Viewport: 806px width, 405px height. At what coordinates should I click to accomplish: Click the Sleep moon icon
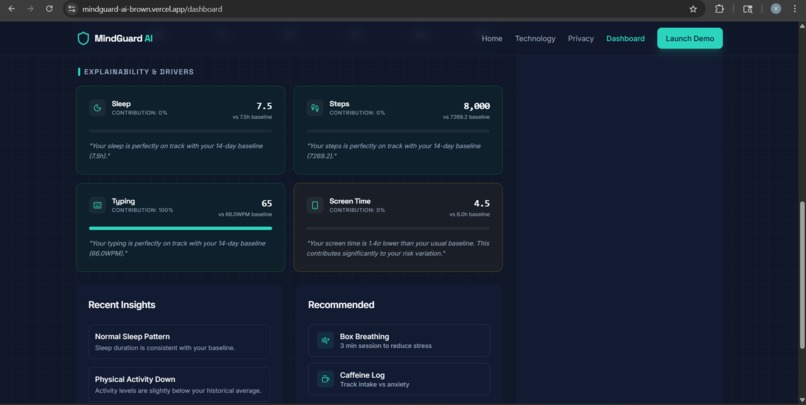pyautogui.click(x=97, y=108)
